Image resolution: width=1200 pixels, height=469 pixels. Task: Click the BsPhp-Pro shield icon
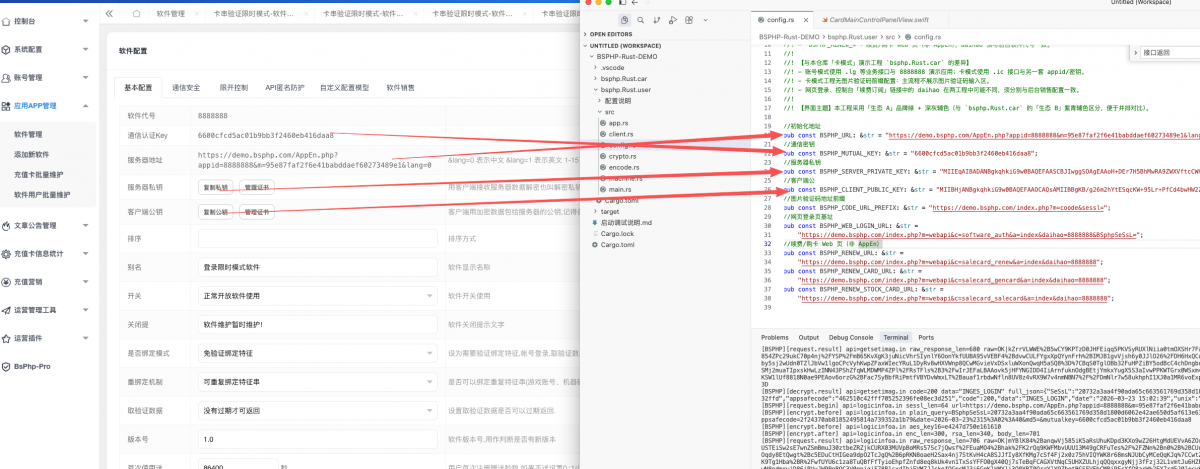(7, 367)
